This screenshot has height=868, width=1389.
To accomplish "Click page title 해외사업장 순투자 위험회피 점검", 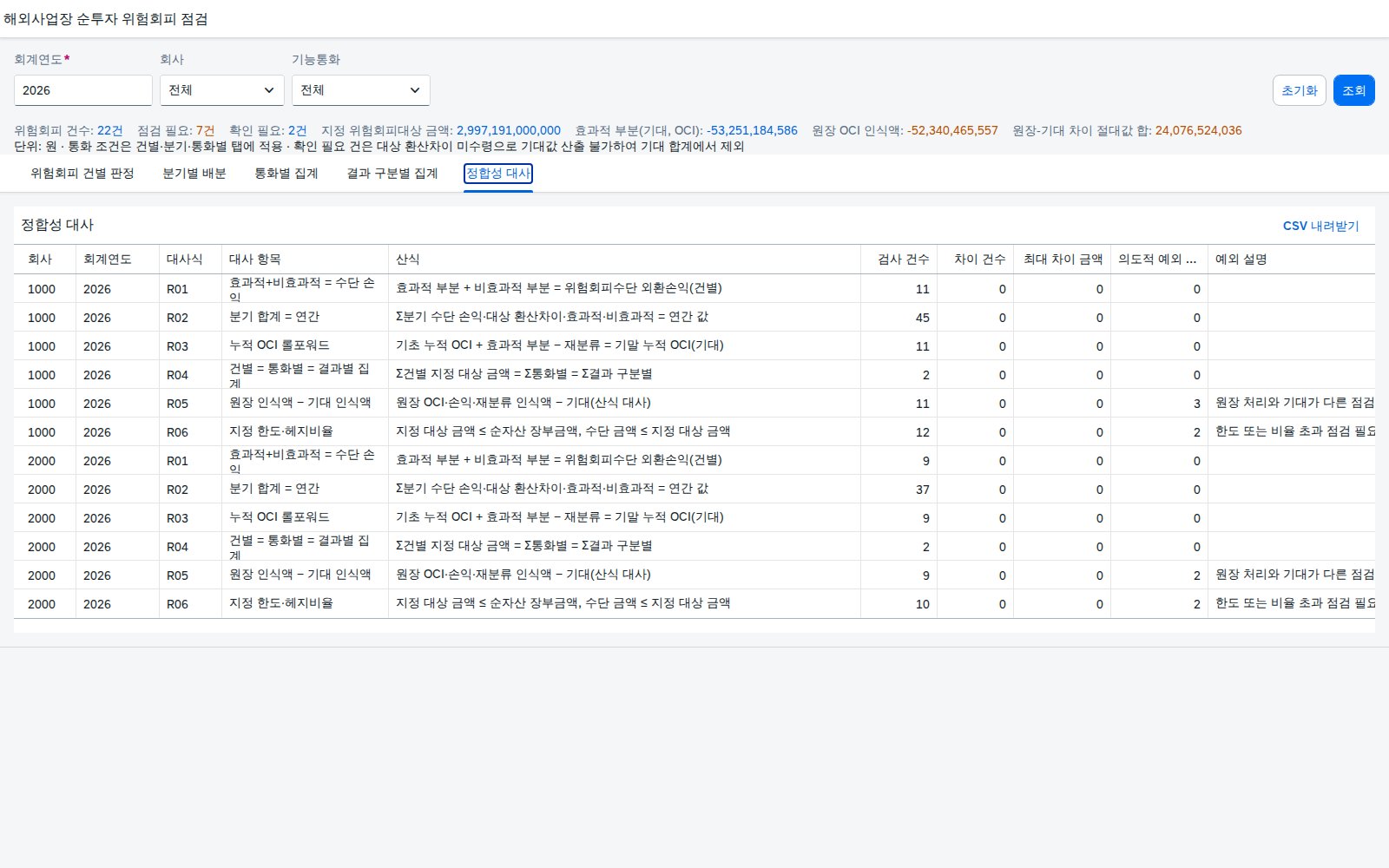I will pos(106,19).
